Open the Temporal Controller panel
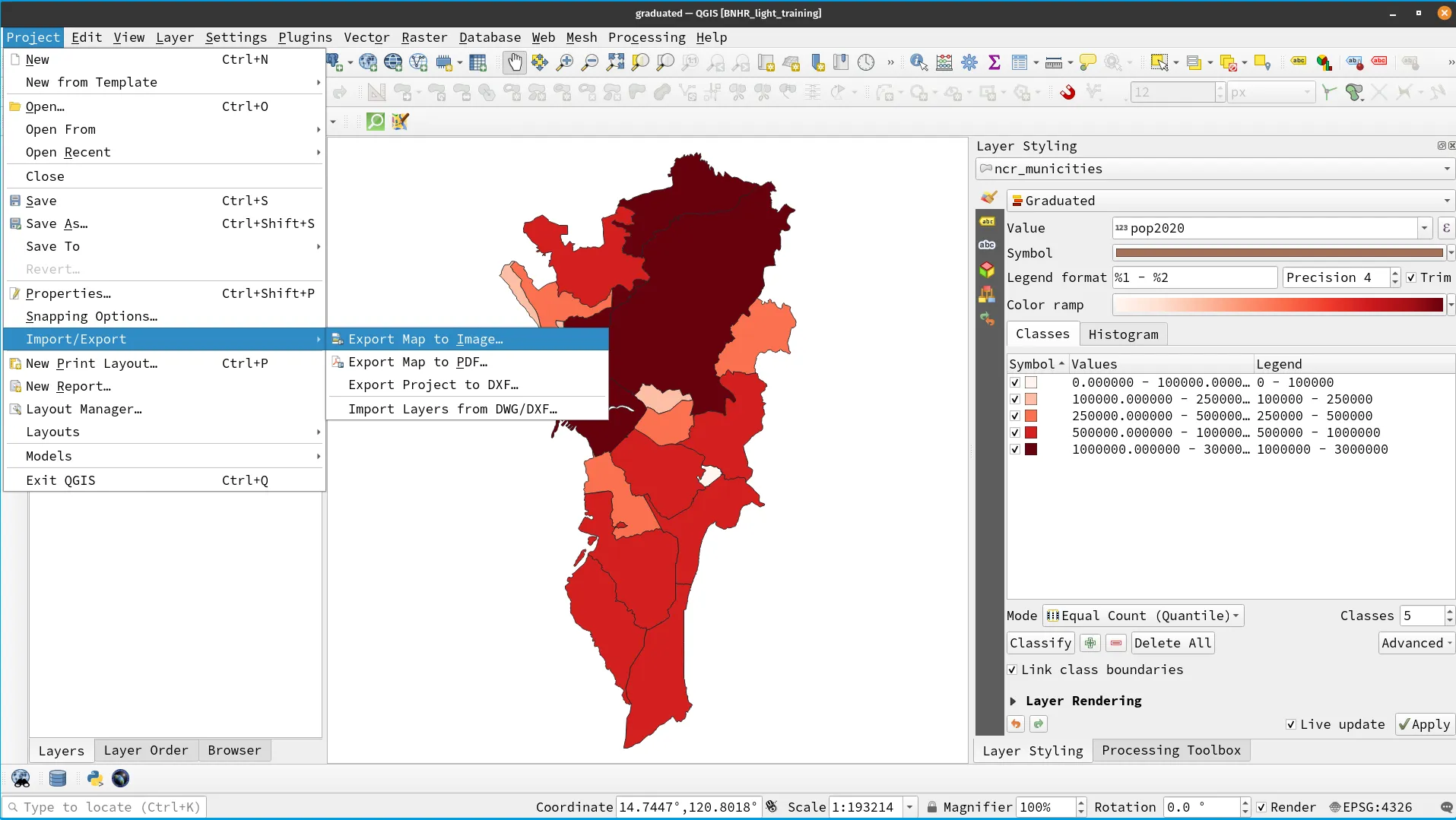This screenshot has width=1456, height=820. 866,62
